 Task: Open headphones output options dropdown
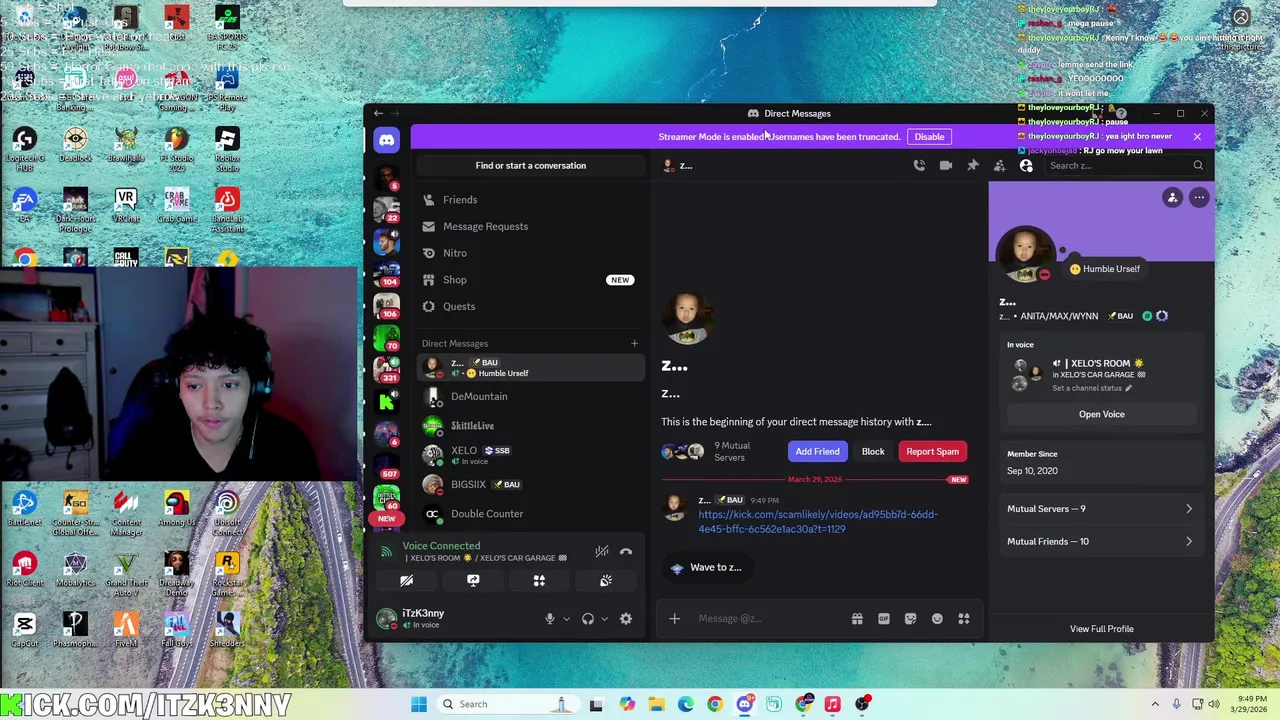click(604, 619)
